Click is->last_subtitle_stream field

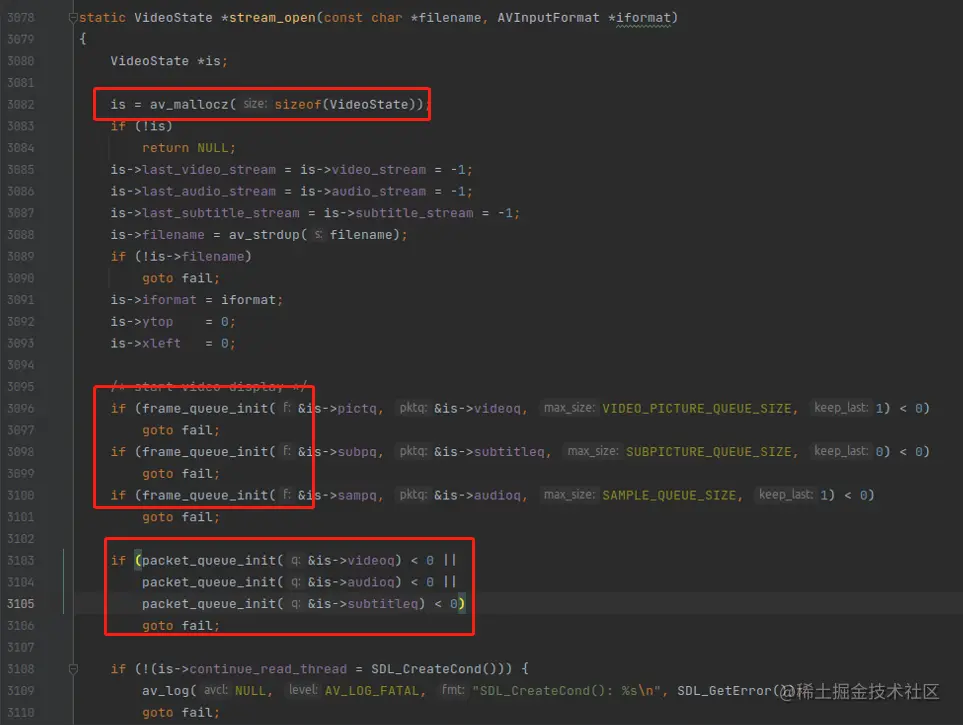205,213
